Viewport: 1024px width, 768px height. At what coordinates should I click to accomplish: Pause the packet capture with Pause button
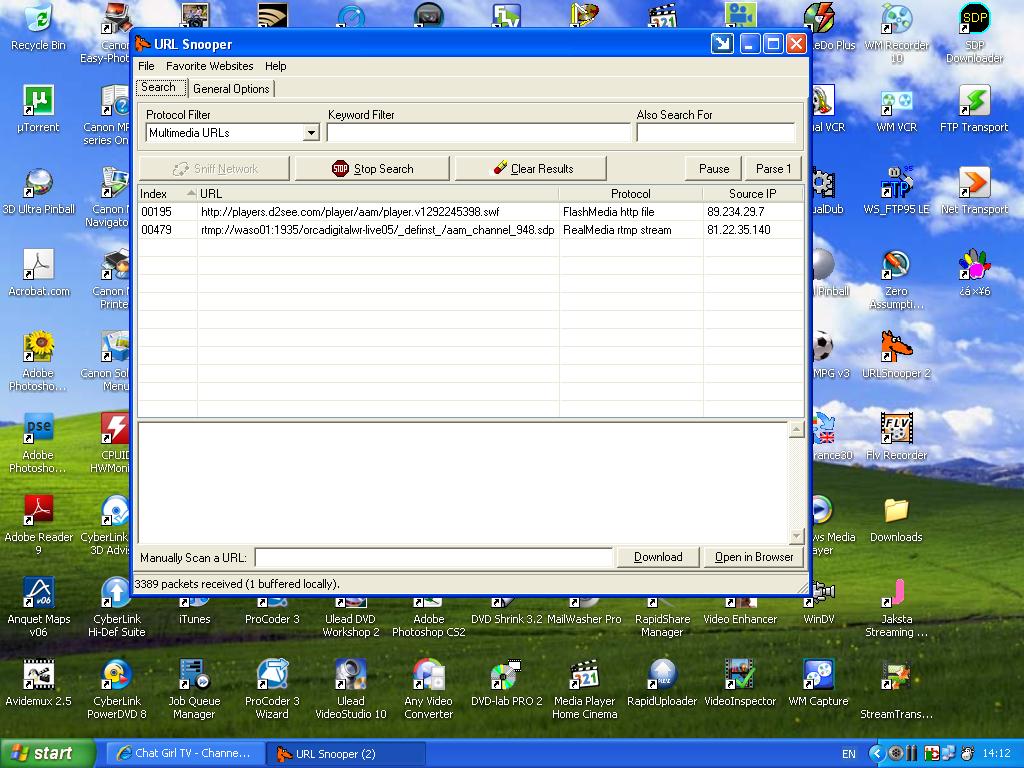tap(714, 168)
